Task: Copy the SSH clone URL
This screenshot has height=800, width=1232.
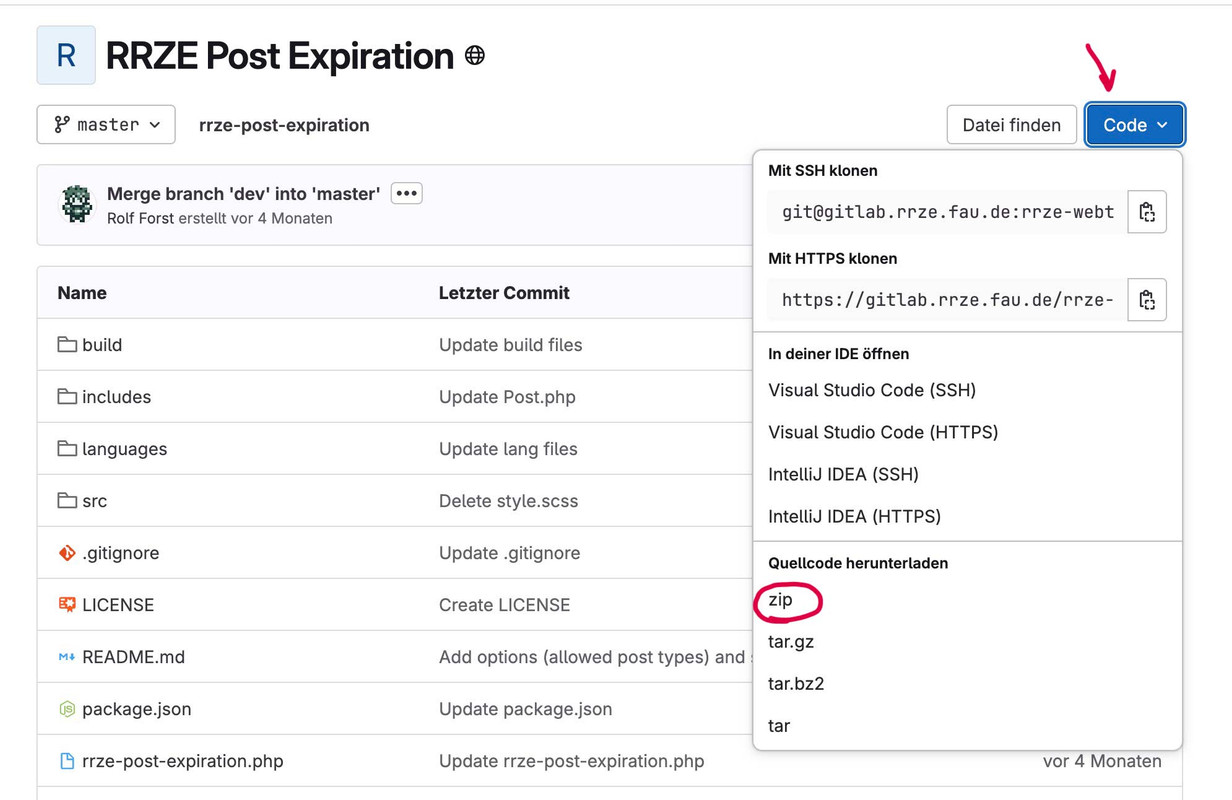Action: tap(1147, 212)
